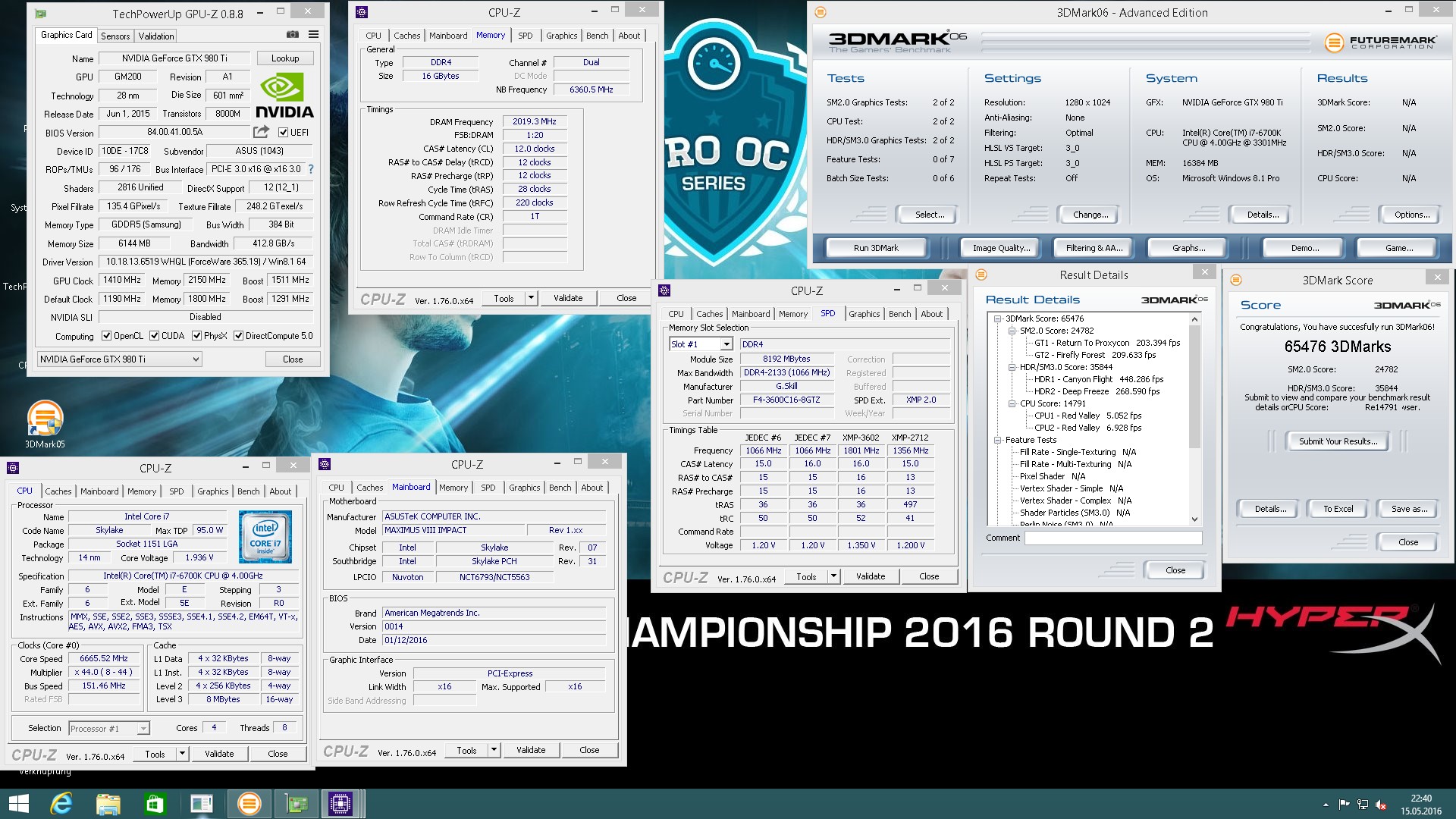The height and width of the screenshot is (819, 1456).
Task: Click the GPU-Z title bar app icon
Action: (x=41, y=14)
